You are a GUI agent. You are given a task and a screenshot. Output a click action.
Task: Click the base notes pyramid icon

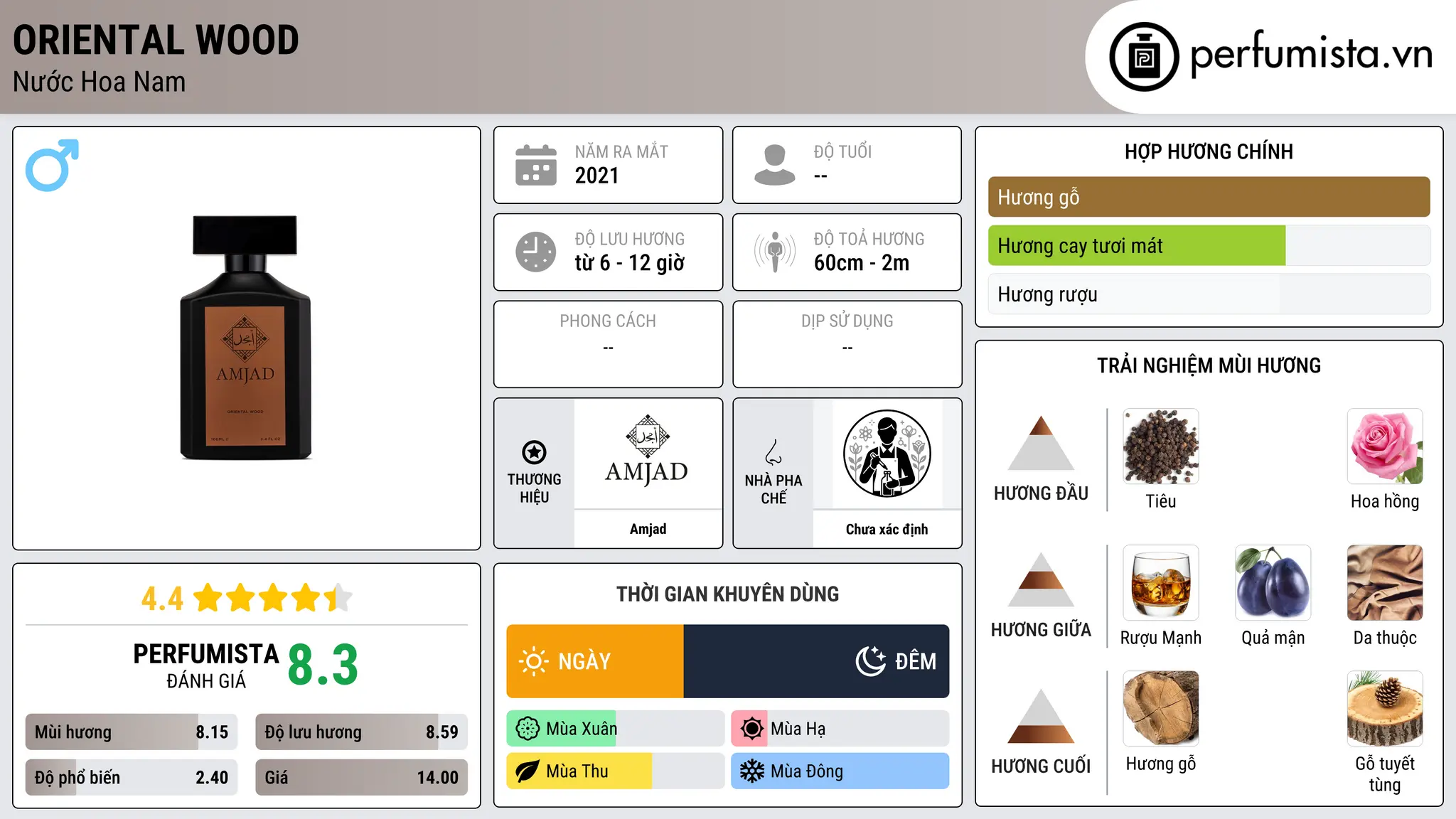(x=1041, y=716)
